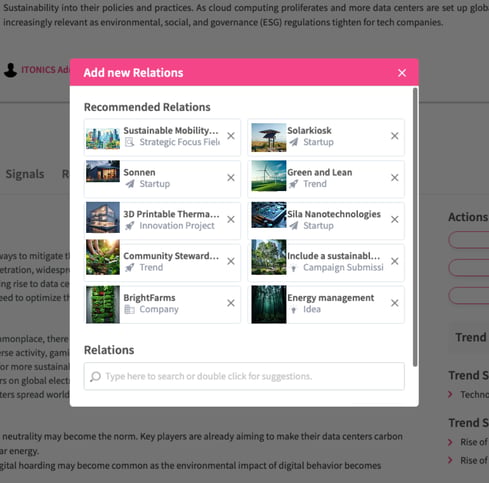Image resolution: width=489 pixels, height=483 pixels.
Task: Select the Sila Nanotechnologies title
Action: pos(334,214)
